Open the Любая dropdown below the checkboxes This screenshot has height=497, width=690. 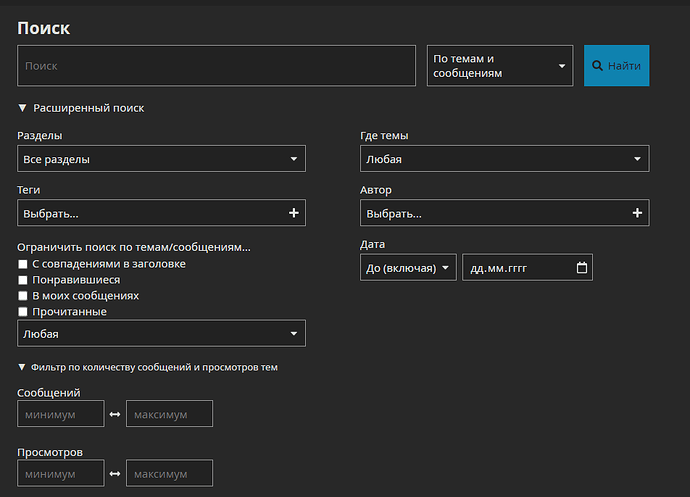tap(161, 333)
